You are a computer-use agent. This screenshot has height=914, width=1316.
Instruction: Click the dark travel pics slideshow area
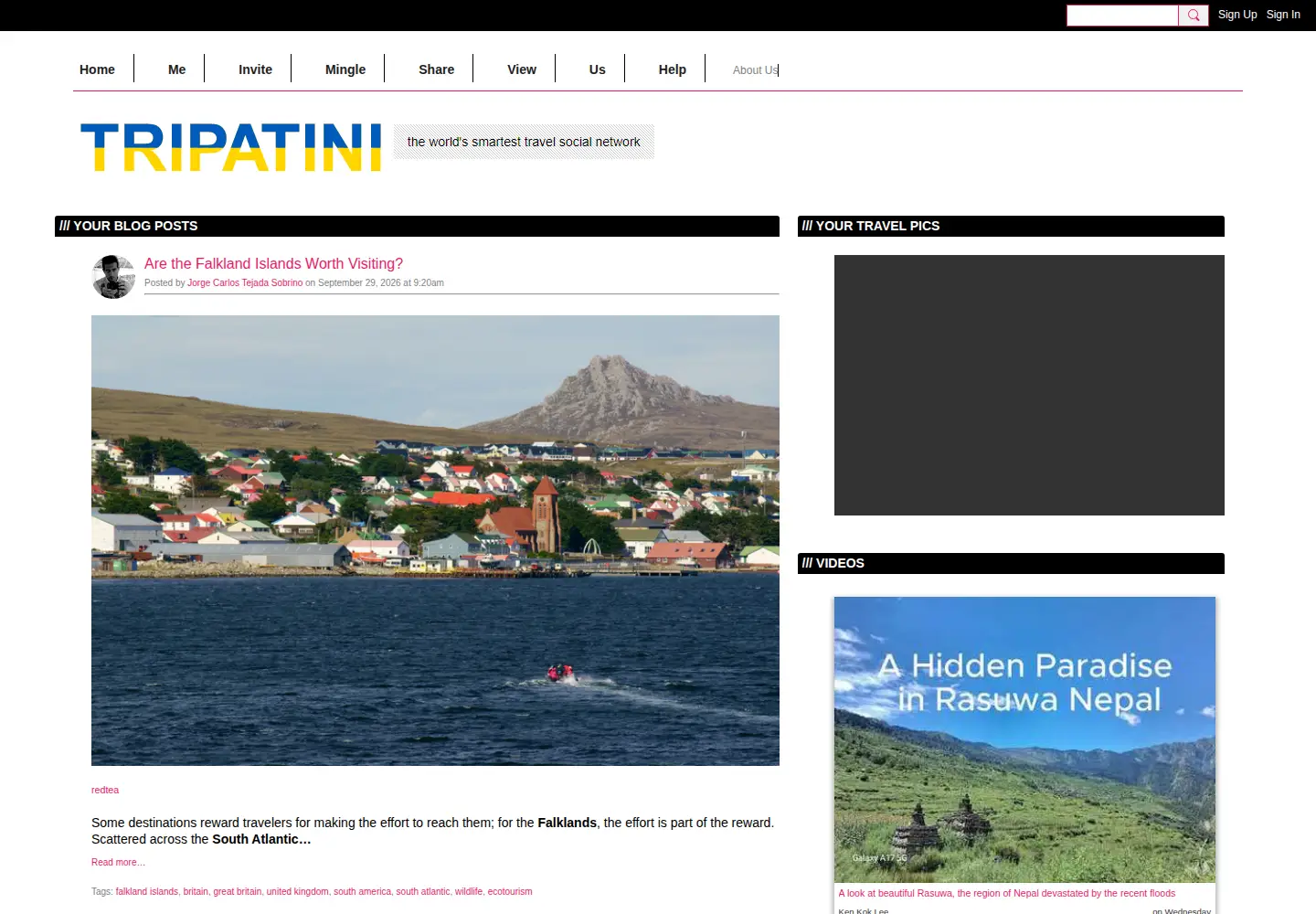click(1029, 385)
